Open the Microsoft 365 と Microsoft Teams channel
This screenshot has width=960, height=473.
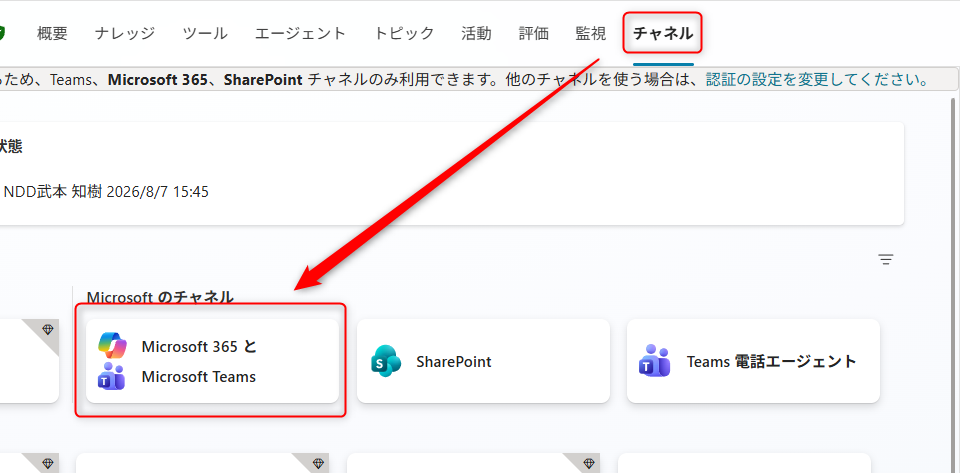click(x=212, y=361)
